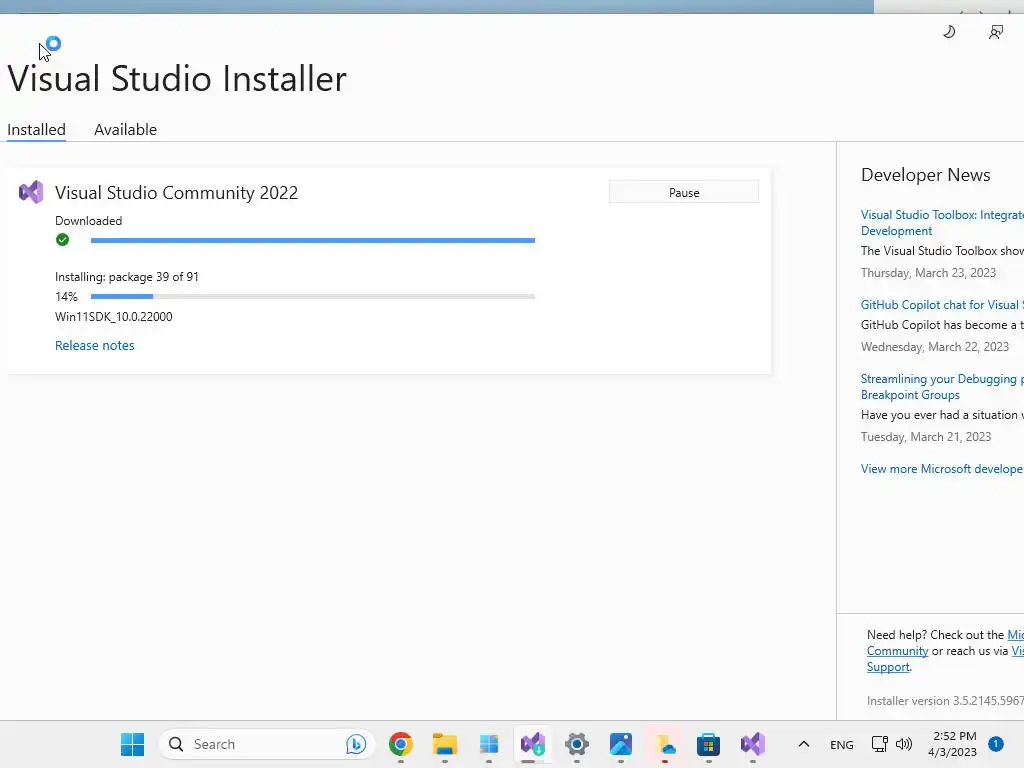Image resolution: width=1024 pixels, height=768 pixels.
Task: Open the Release notes link
Action: point(95,345)
